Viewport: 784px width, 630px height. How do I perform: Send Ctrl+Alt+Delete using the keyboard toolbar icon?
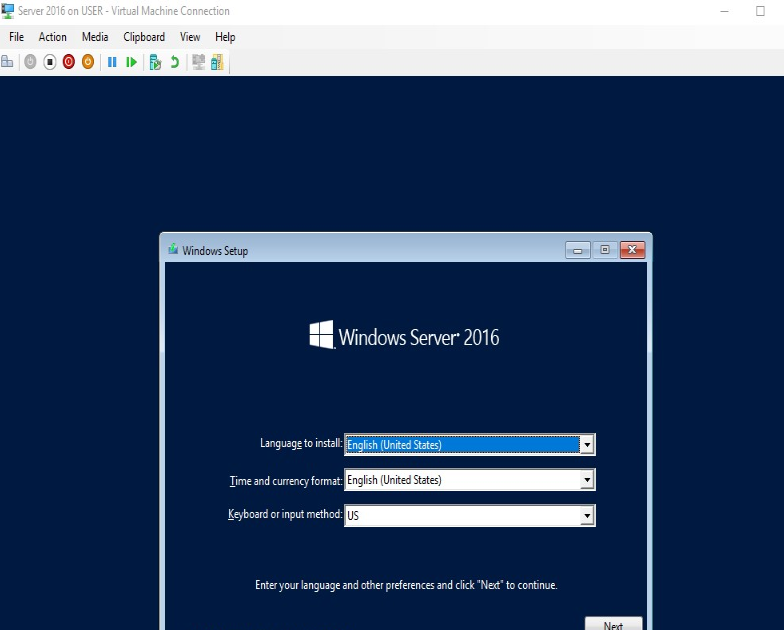tap(8, 62)
